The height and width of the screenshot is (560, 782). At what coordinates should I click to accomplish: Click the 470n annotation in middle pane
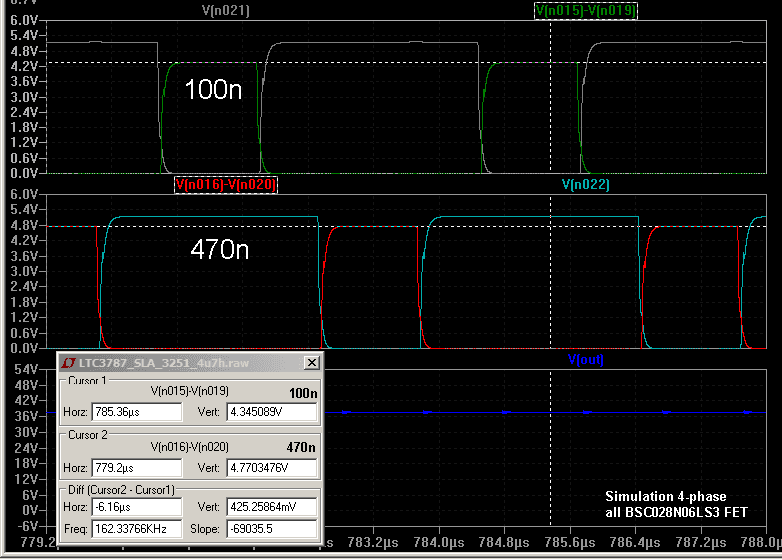(219, 250)
